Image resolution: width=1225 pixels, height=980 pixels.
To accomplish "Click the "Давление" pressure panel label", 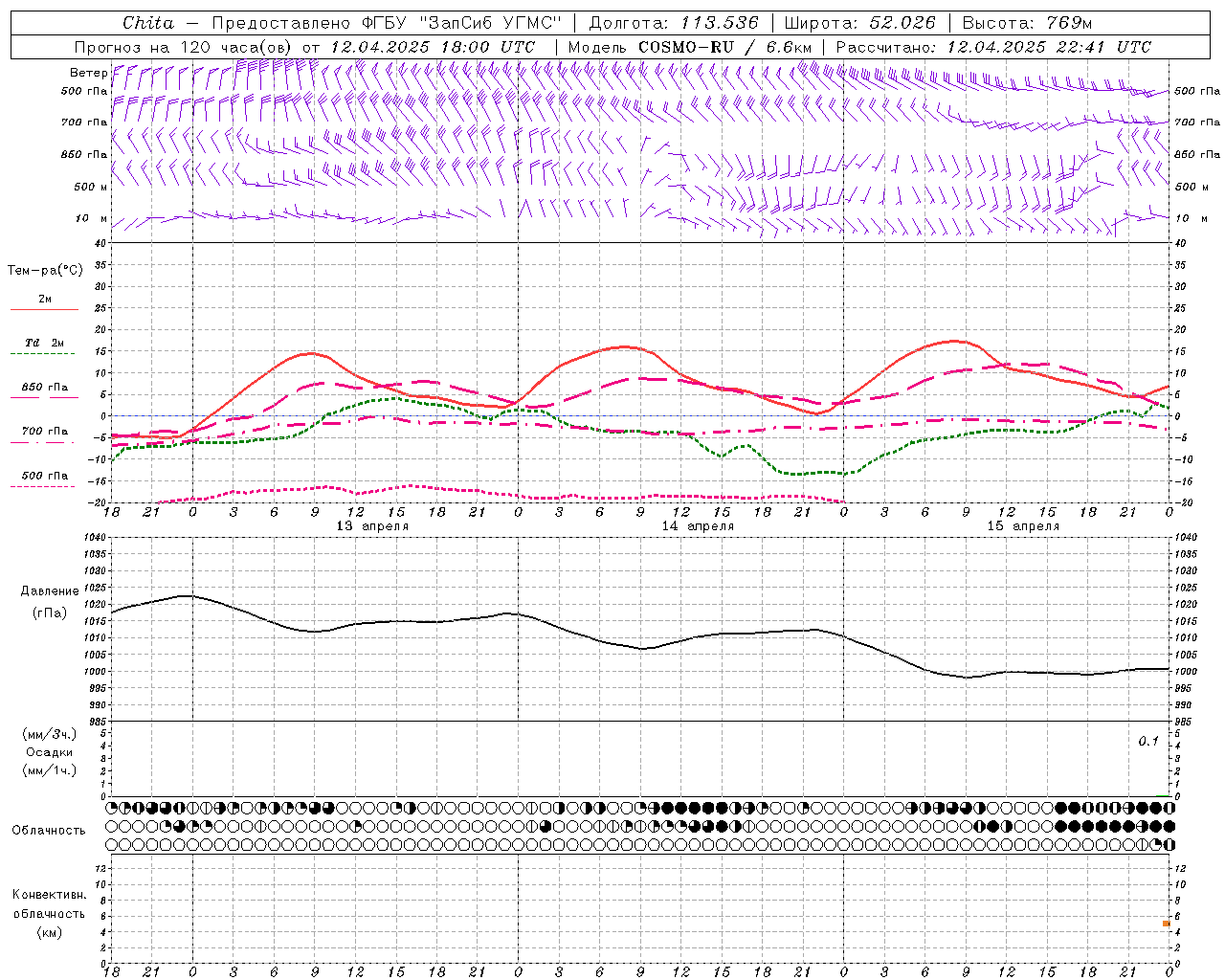I will (x=50, y=591).
